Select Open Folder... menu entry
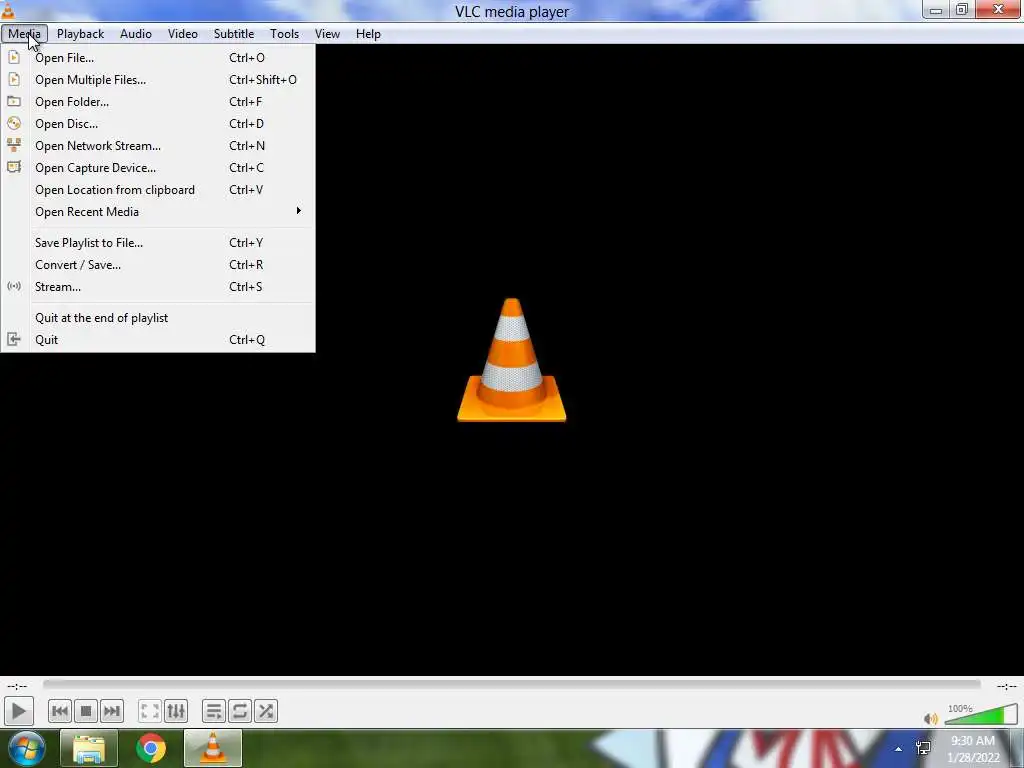The height and width of the screenshot is (768, 1024). click(158, 102)
